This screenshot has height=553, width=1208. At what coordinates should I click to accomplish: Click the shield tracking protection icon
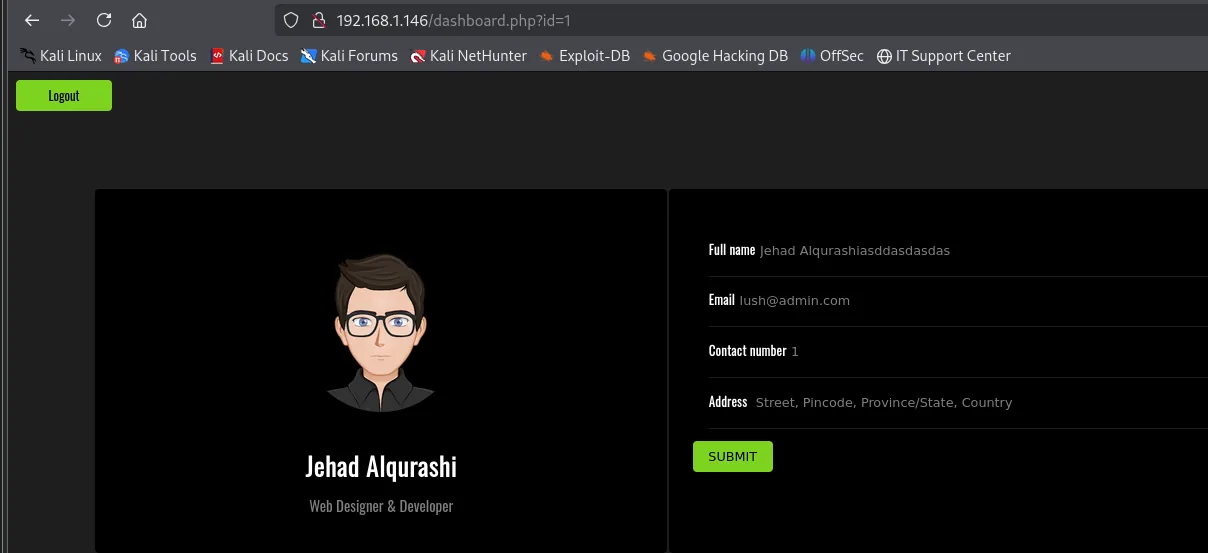coord(291,20)
